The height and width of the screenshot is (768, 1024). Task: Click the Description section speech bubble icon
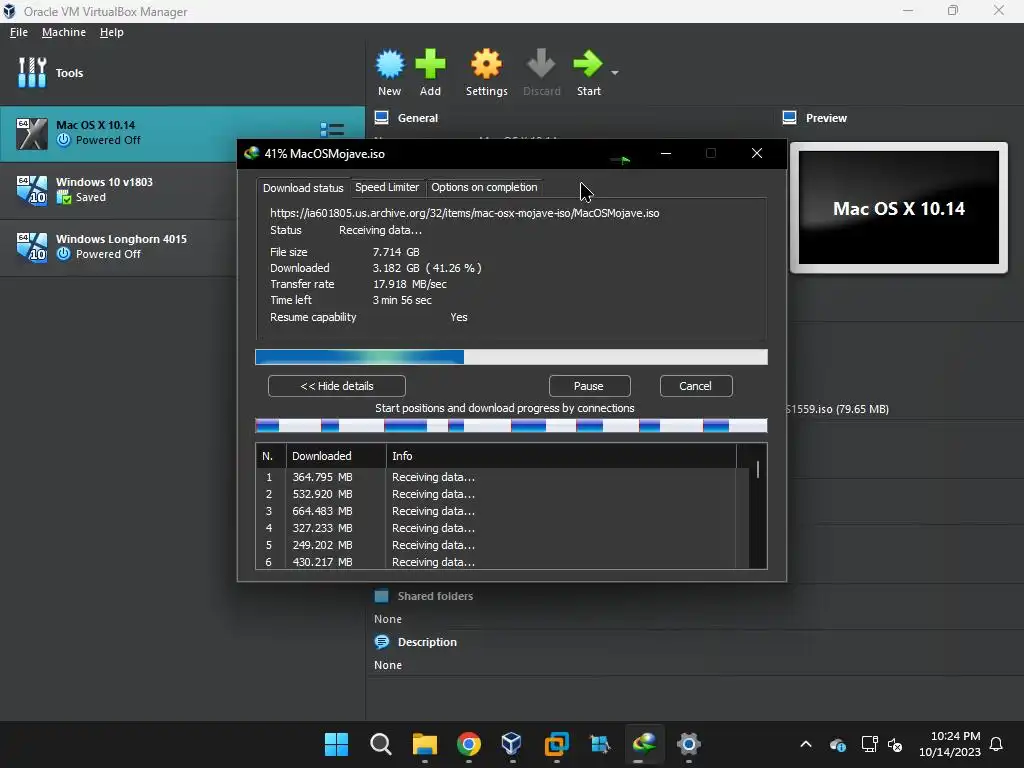click(x=381, y=642)
